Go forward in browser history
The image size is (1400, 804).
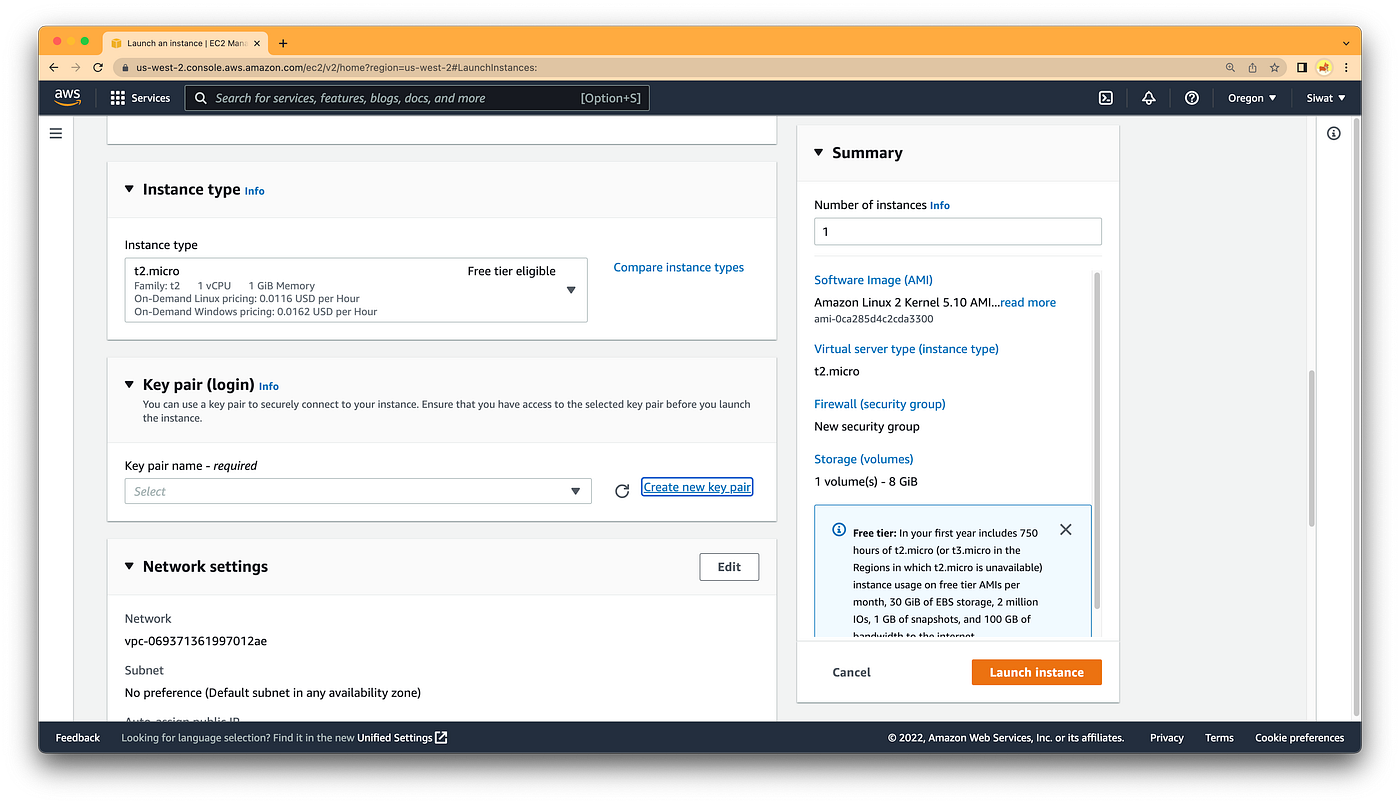pyautogui.click(x=76, y=67)
